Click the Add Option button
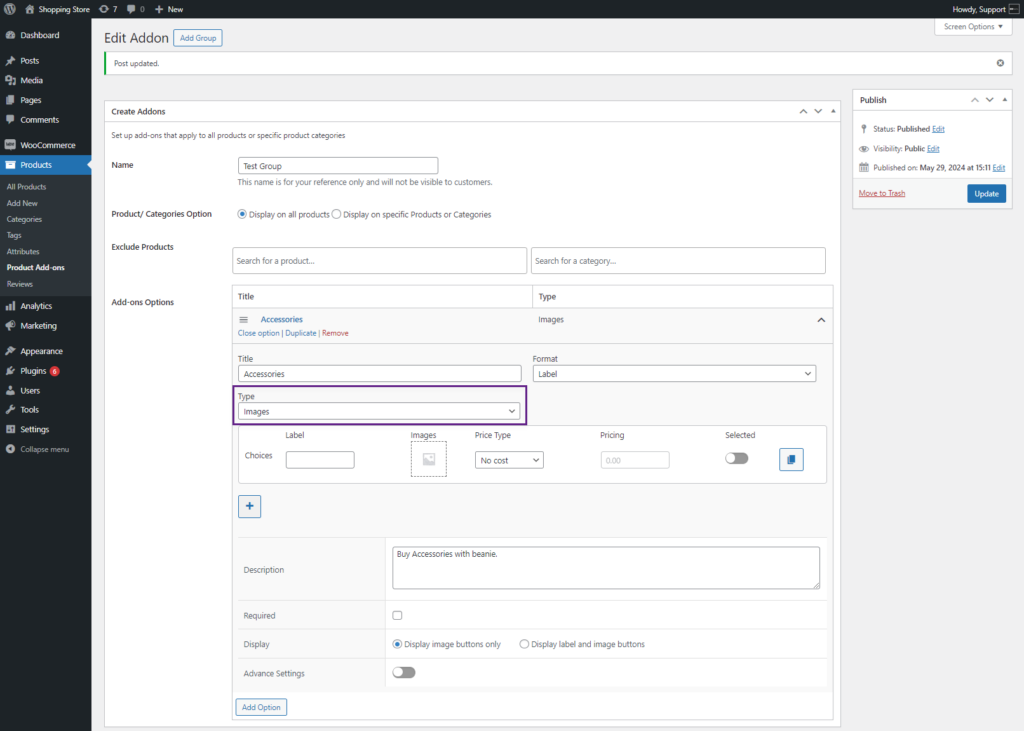The height and width of the screenshot is (731, 1024). click(261, 707)
